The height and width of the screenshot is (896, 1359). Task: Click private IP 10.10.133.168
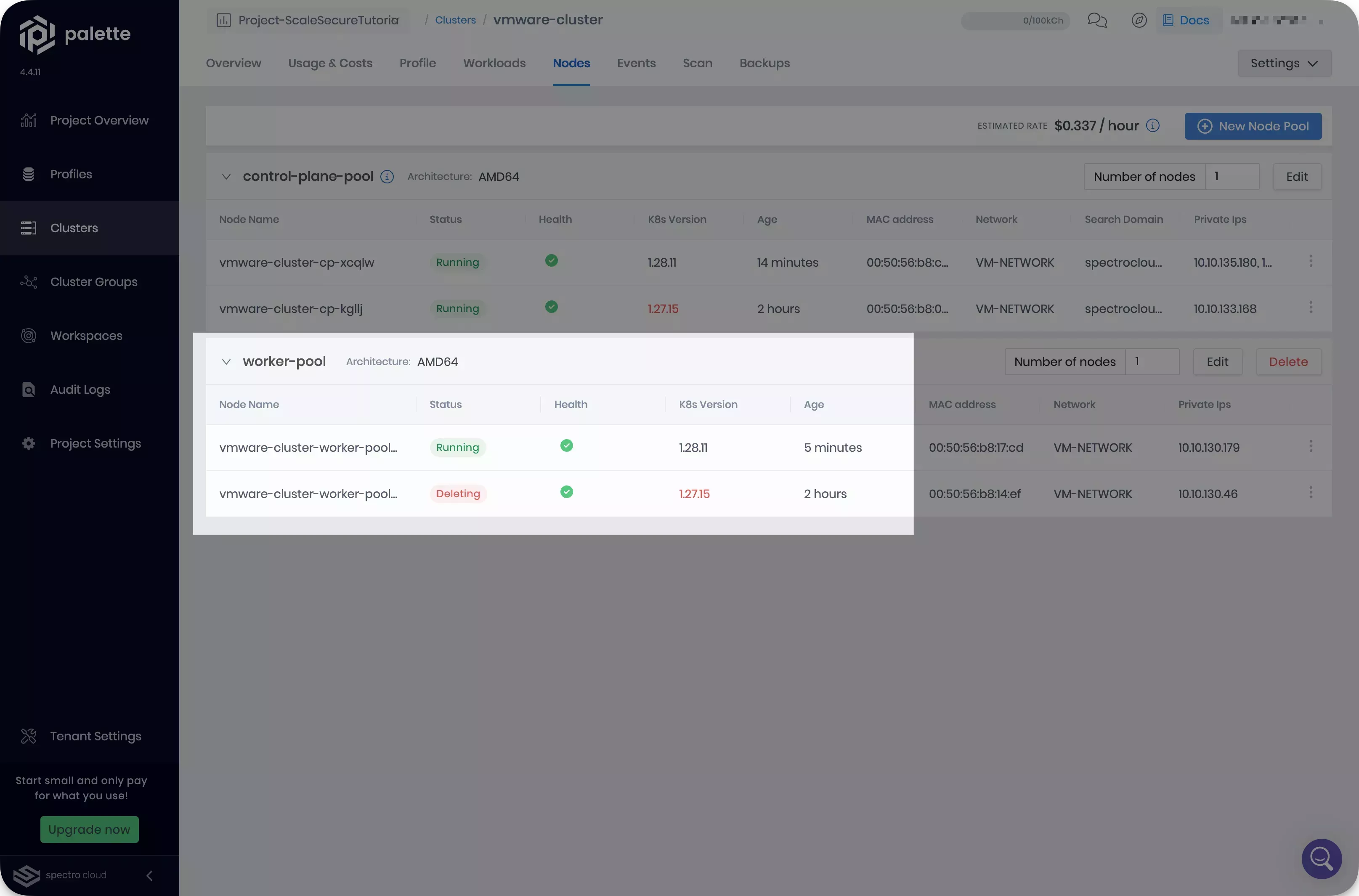coord(1225,309)
